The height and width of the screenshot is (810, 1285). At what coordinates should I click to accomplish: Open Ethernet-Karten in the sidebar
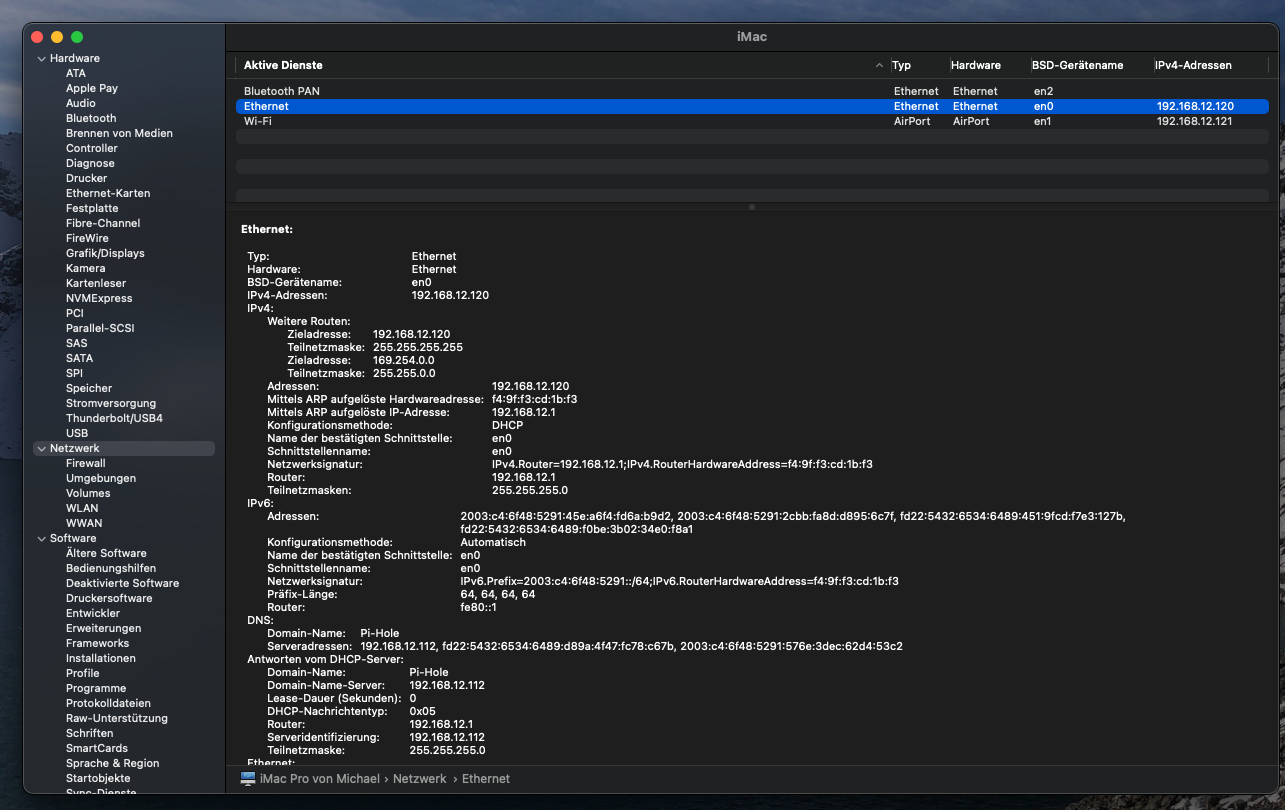(x=108, y=193)
